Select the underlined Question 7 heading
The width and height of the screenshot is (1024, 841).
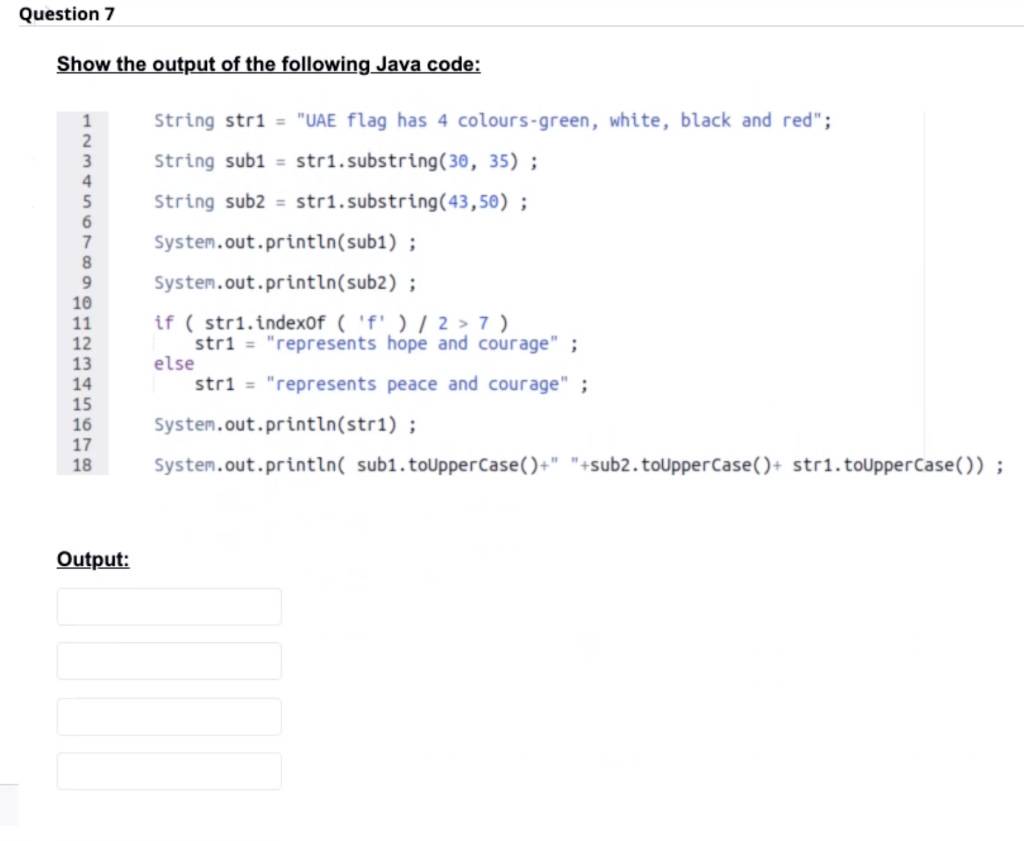click(x=66, y=13)
